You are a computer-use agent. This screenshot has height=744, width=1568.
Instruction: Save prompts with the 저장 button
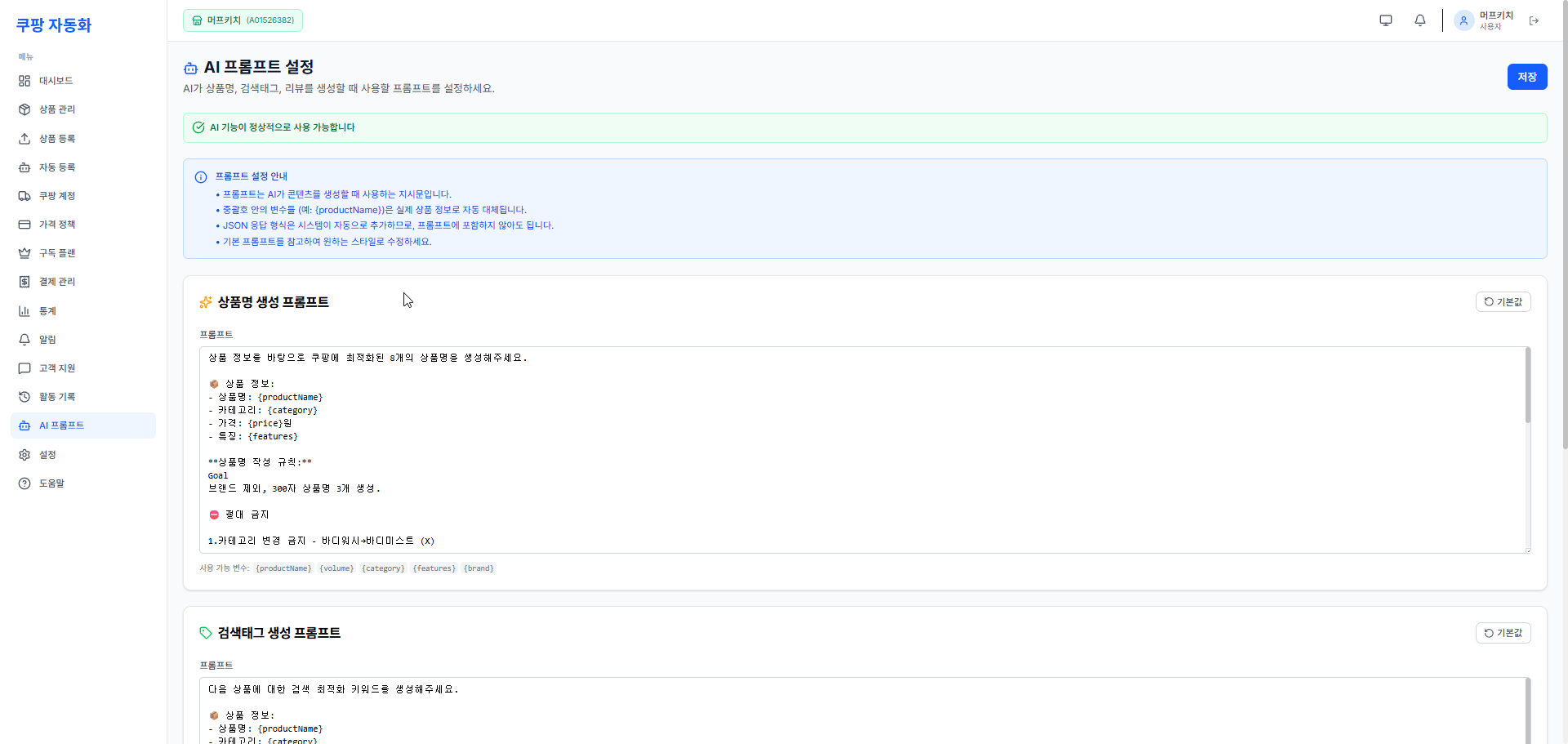[x=1527, y=77]
